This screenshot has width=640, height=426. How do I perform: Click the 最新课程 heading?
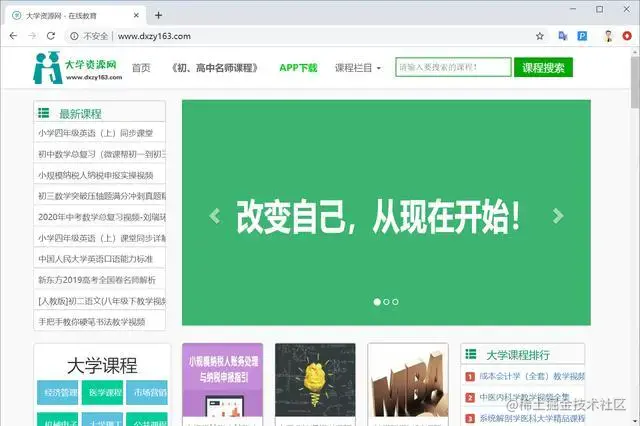click(80, 114)
